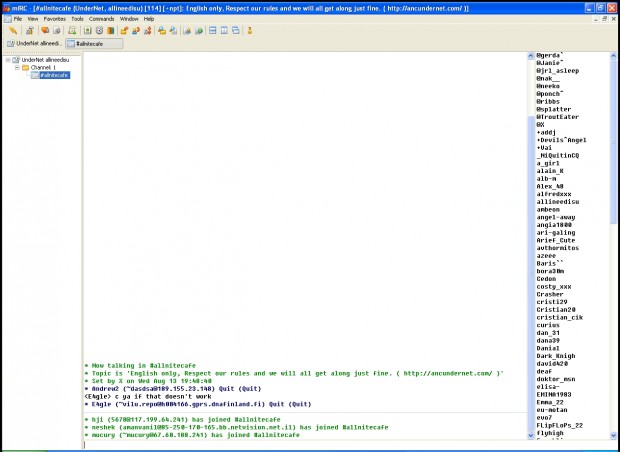This screenshot has height=452, width=620.
Task: Select nick a_girl in the nick list
Action: (x=548, y=163)
